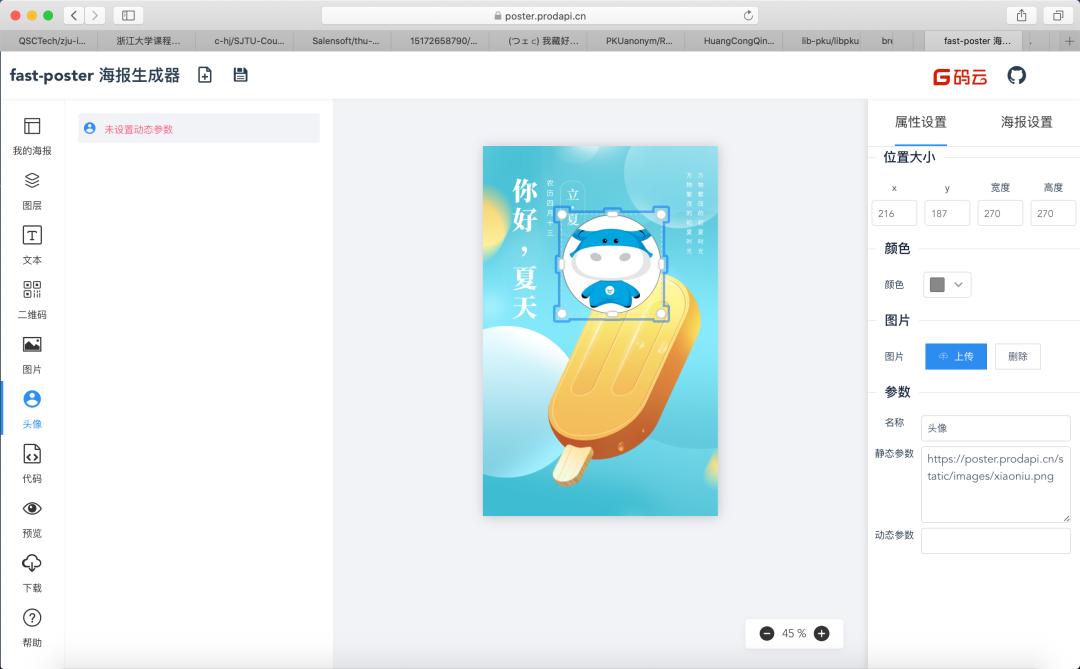
Task: Open the 浙江大学课程 browser tab
Action: tap(147, 41)
